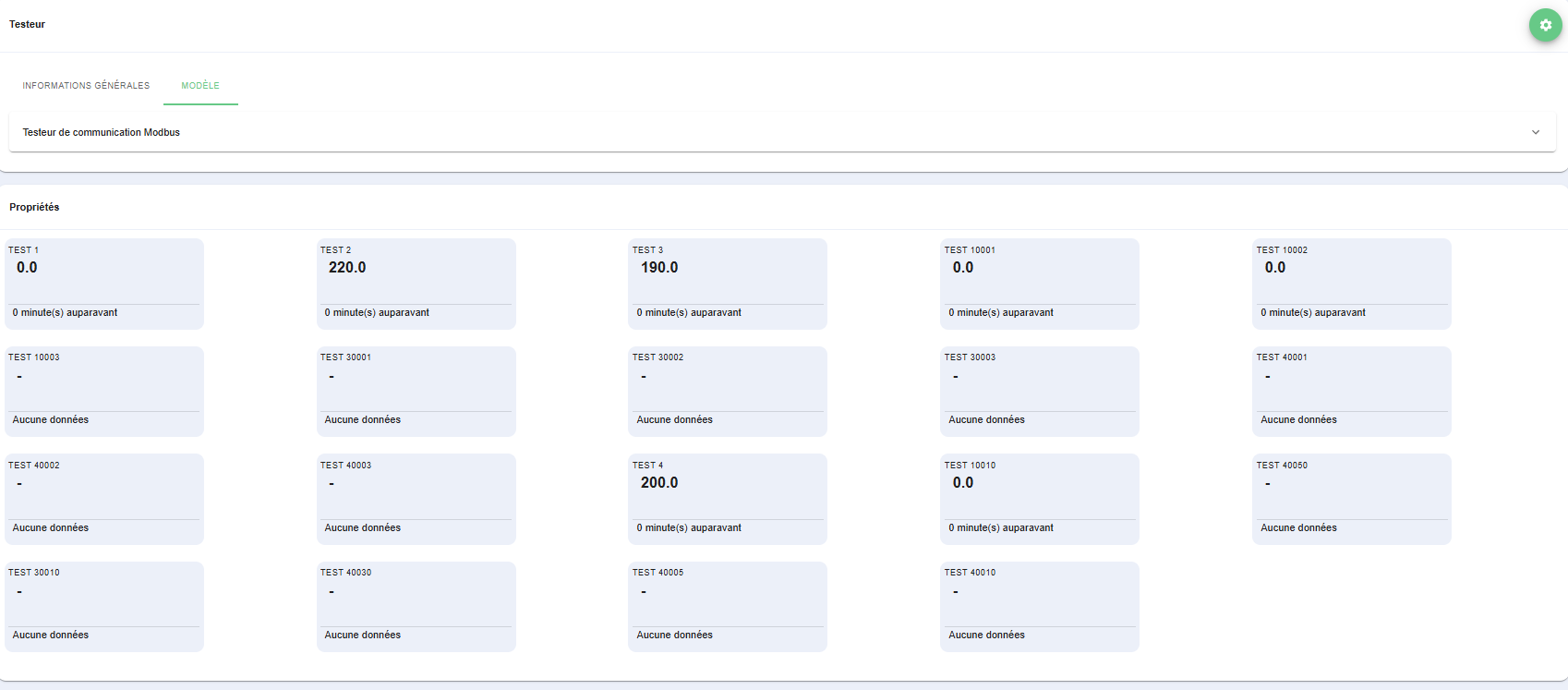1568x690 pixels.
Task: Open the TEST 30001 property card
Action: (416, 391)
